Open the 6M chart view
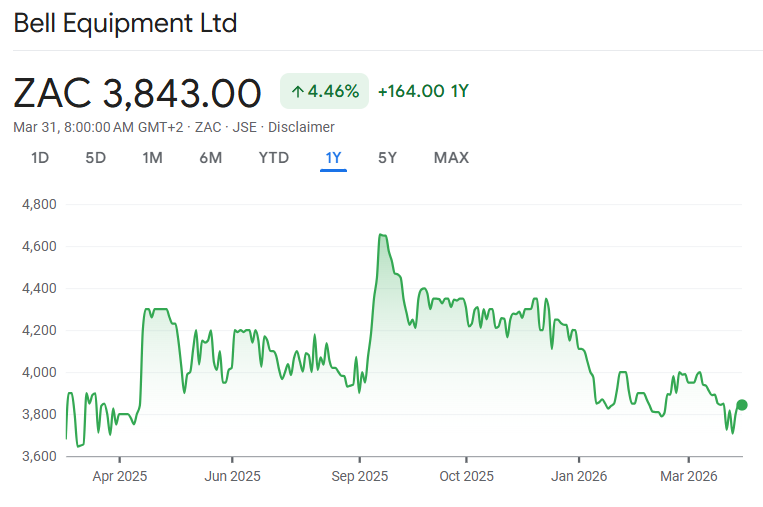This screenshot has height=507, width=763. (210, 158)
